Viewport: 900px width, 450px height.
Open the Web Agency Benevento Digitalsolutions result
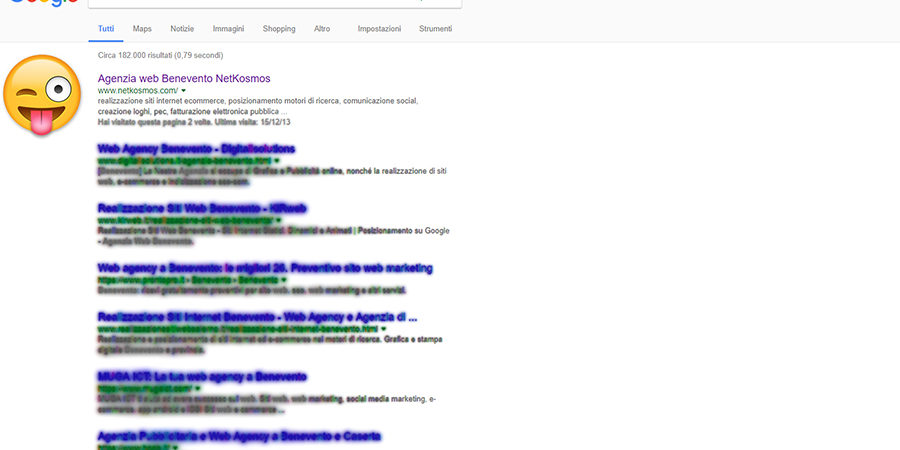tap(196, 149)
